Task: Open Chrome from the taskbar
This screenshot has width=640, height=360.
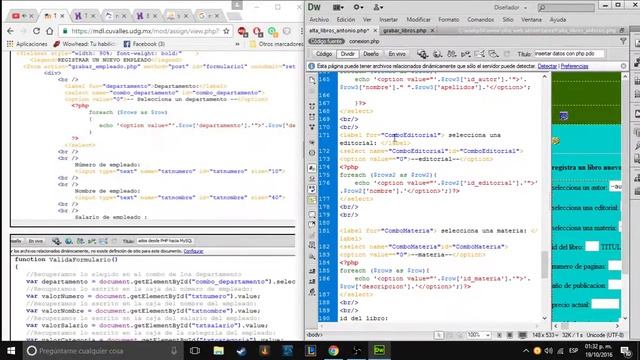Action: [333, 351]
